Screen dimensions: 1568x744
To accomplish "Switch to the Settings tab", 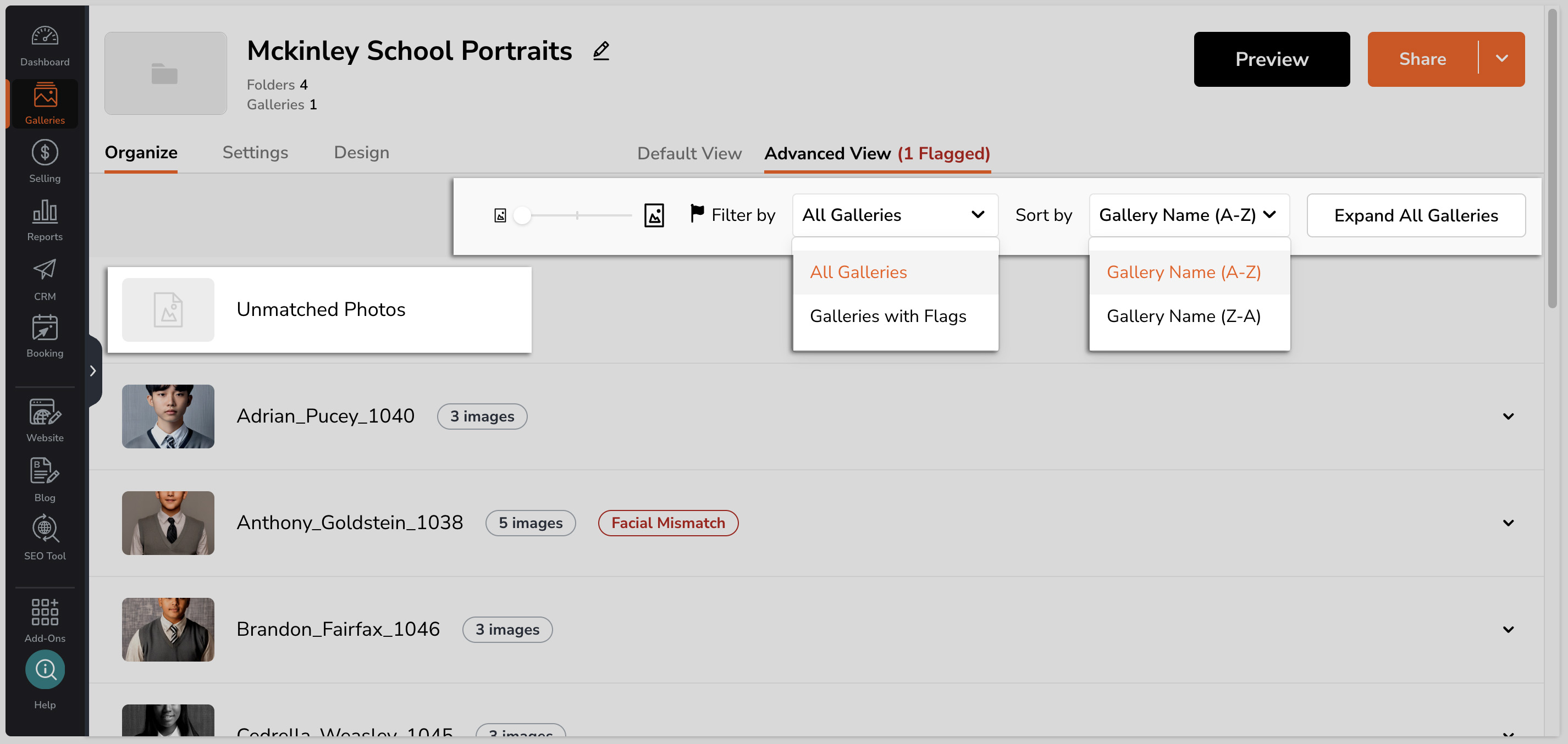I will click(x=255, y=153).
